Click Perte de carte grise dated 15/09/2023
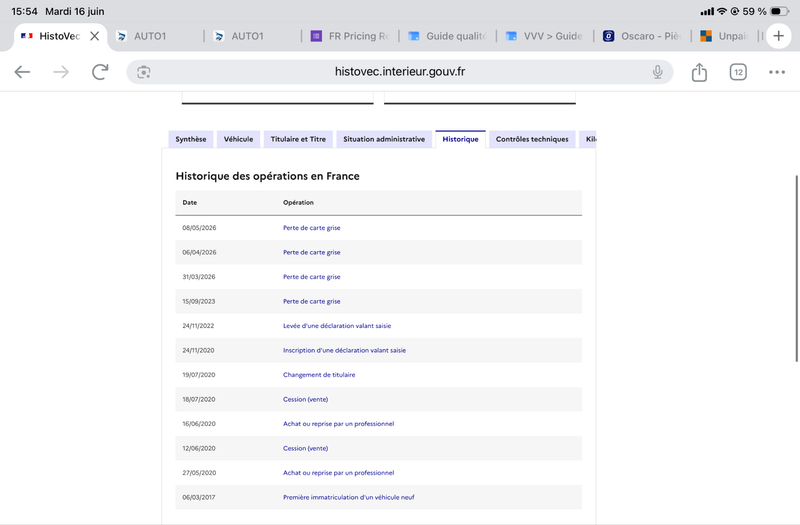The image size is (800, 525). pos(312,302)
